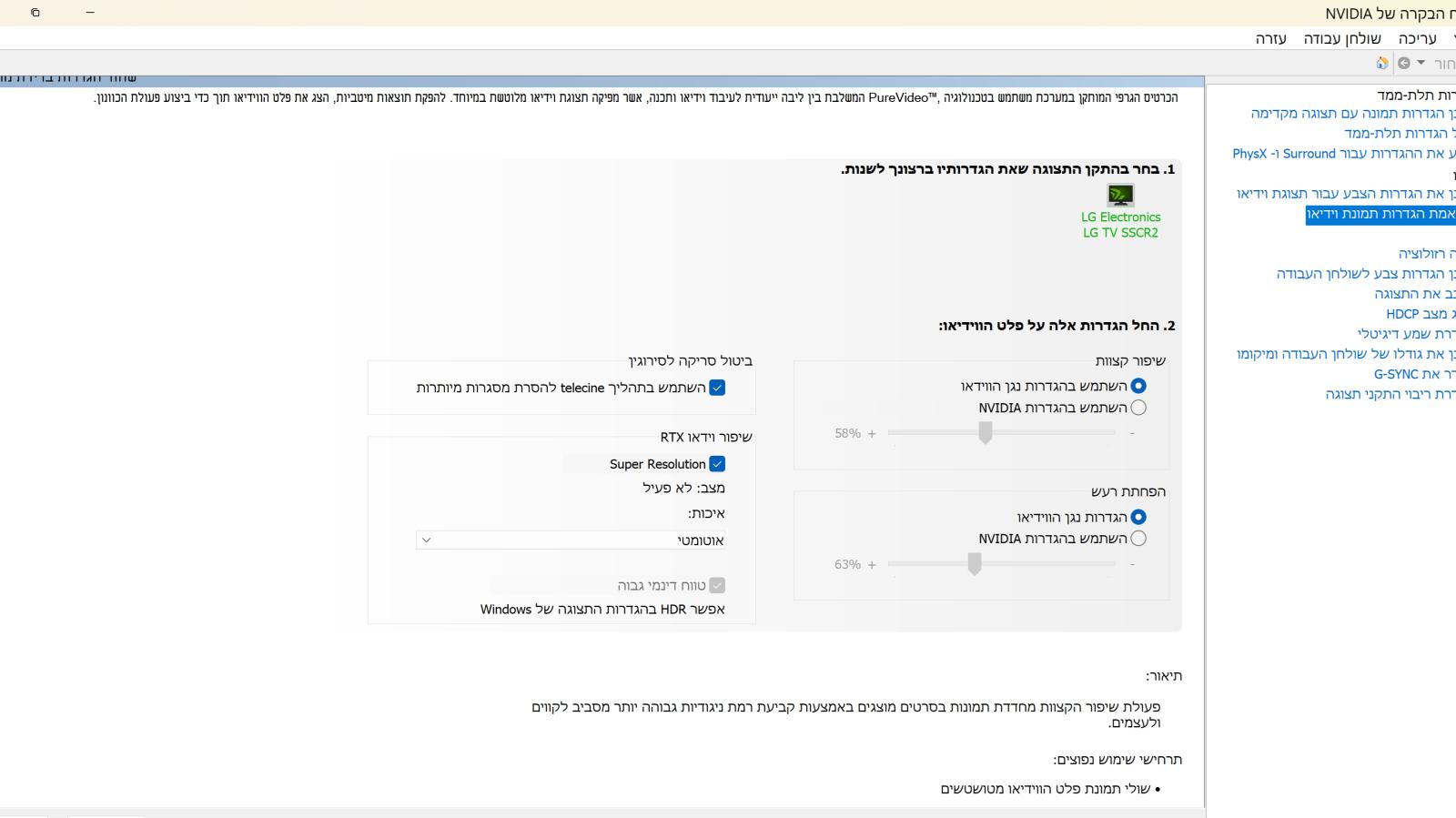Click the minus icon of edge enhancement slider

1132,433
